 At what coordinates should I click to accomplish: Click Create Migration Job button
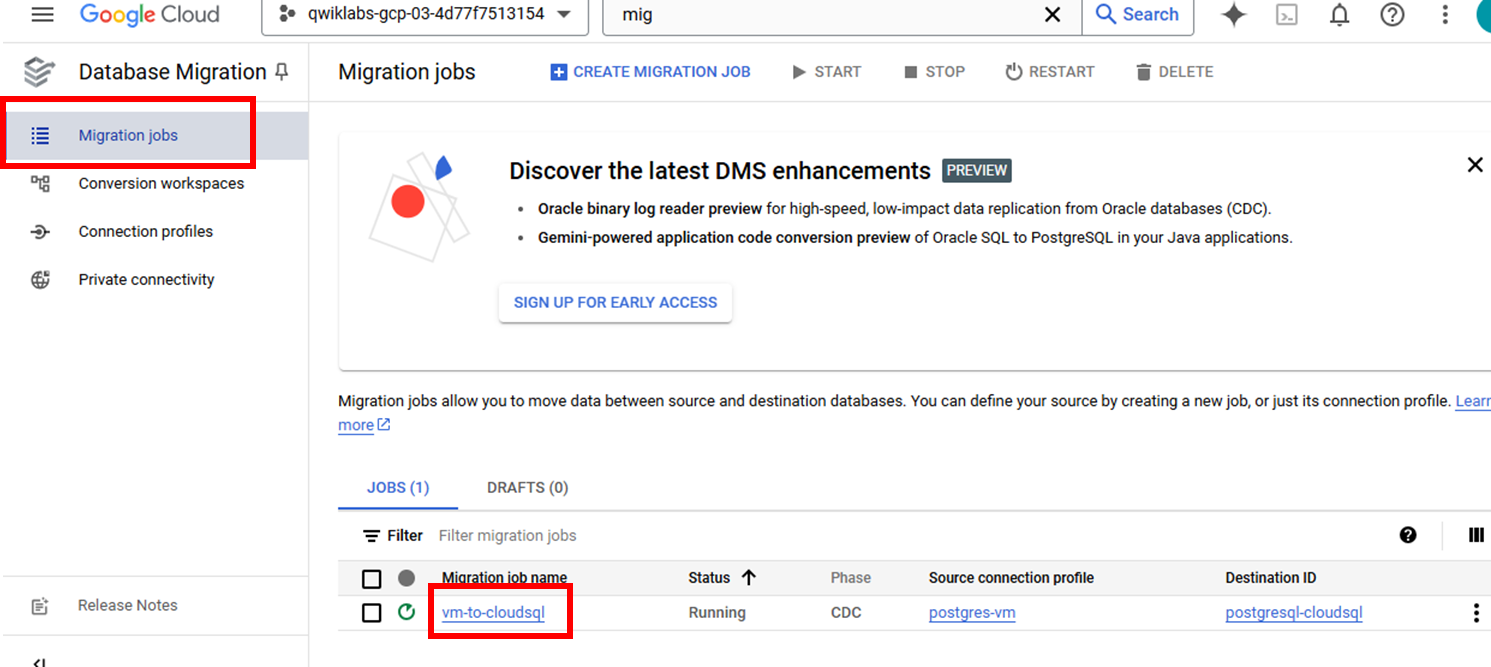pos(650,72)
